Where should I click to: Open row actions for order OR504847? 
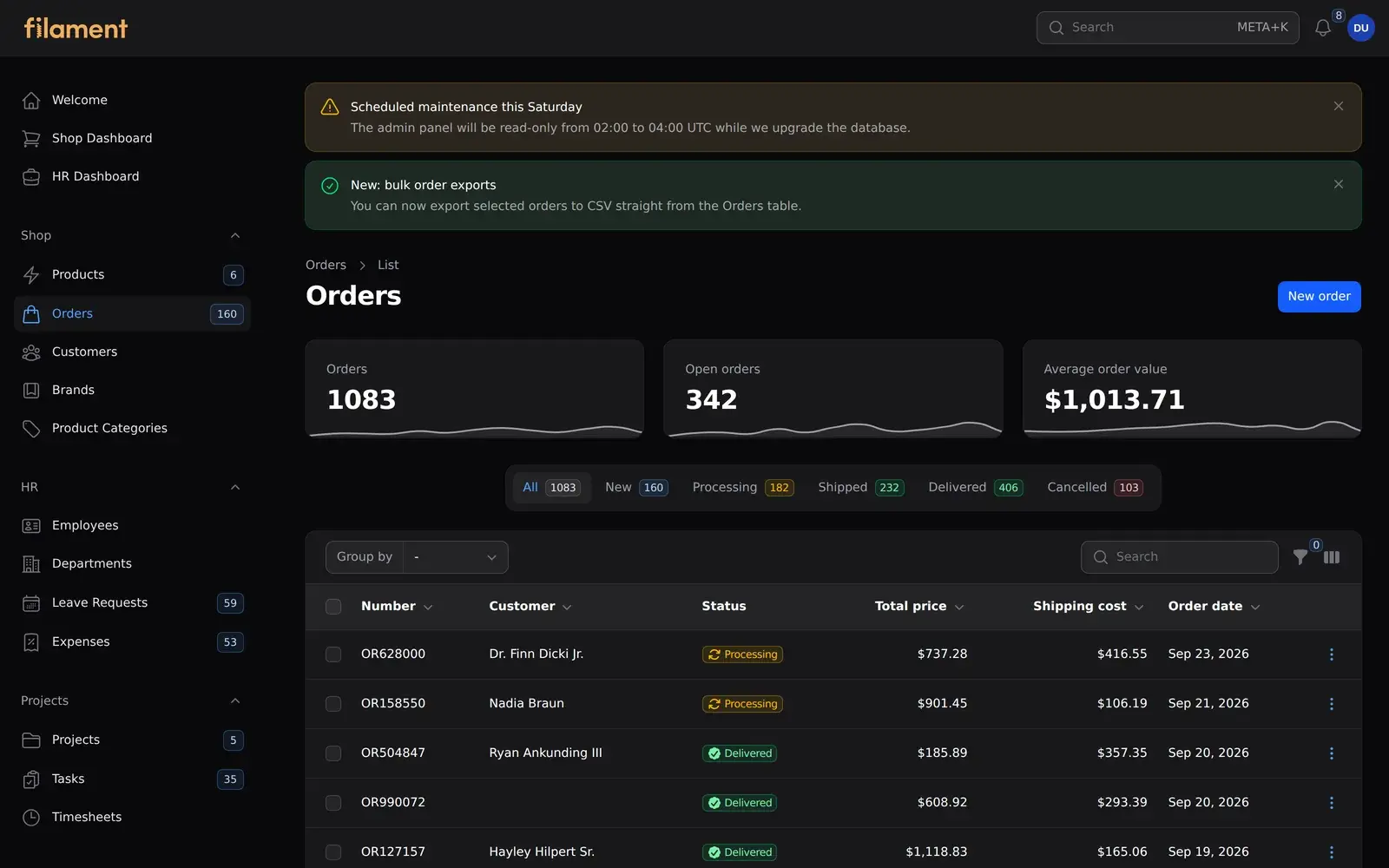tap(1331, 753)
